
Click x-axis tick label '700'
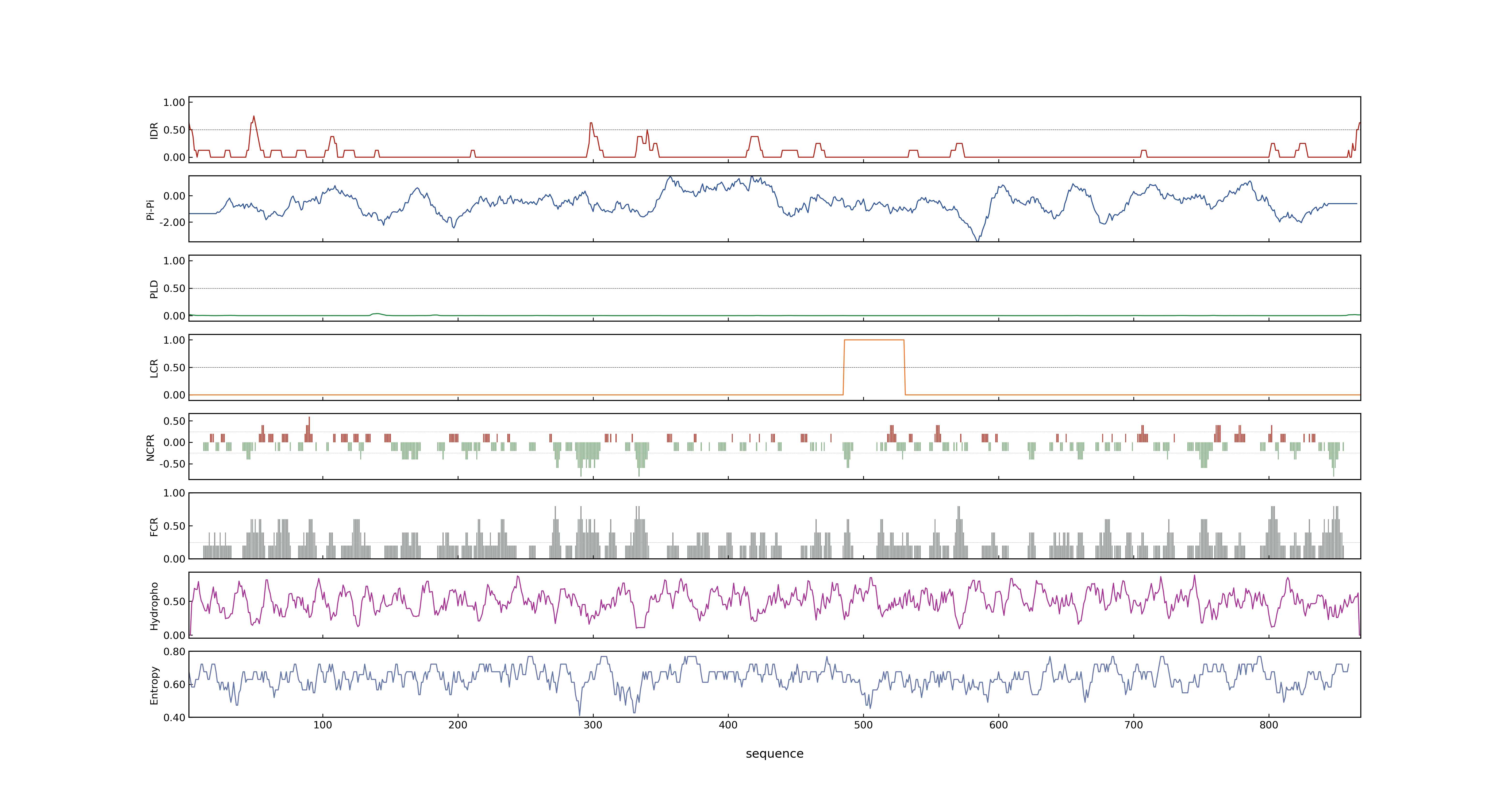coord(1133,725)
